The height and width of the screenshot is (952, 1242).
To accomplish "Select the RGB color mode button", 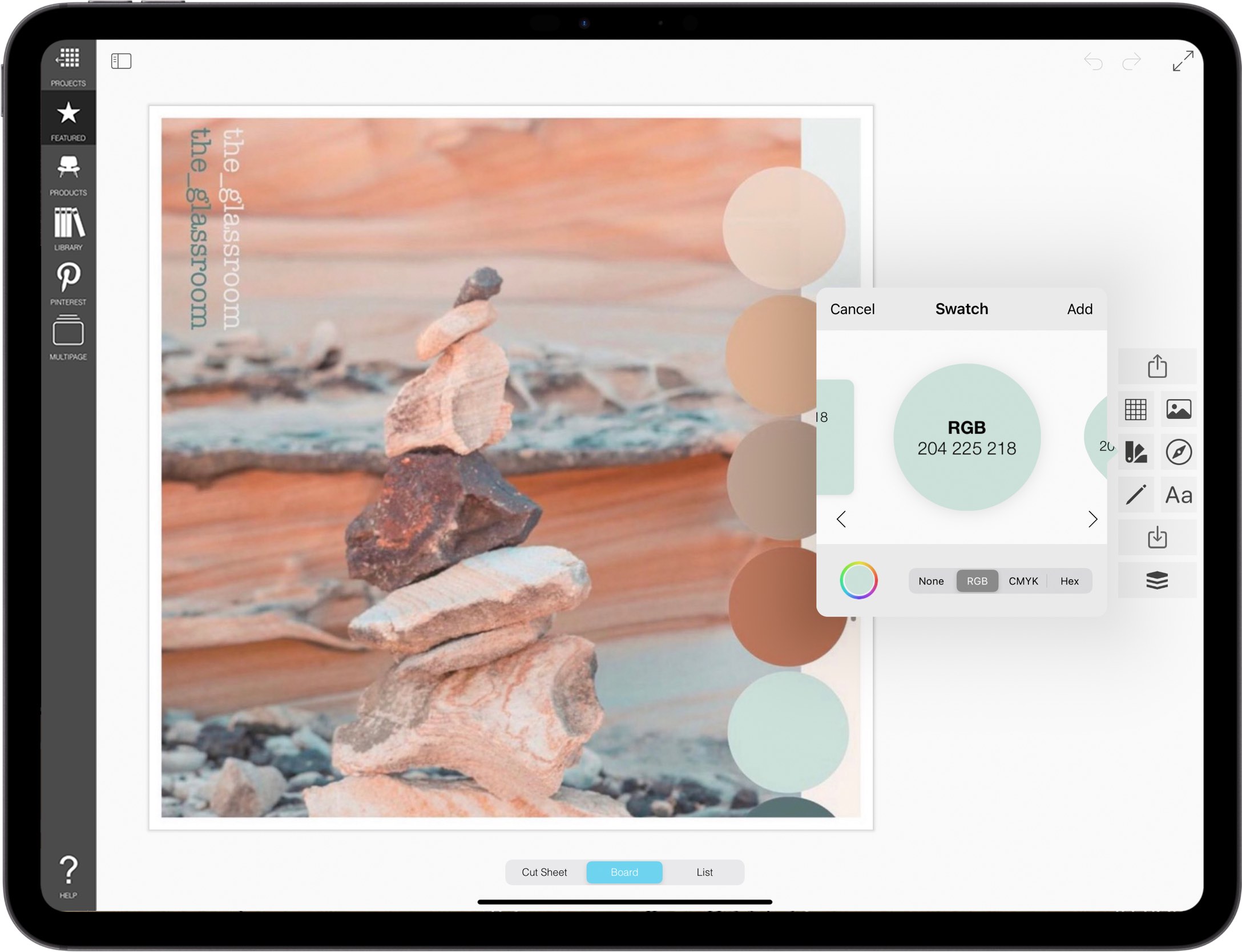I will tap(978, 580).
